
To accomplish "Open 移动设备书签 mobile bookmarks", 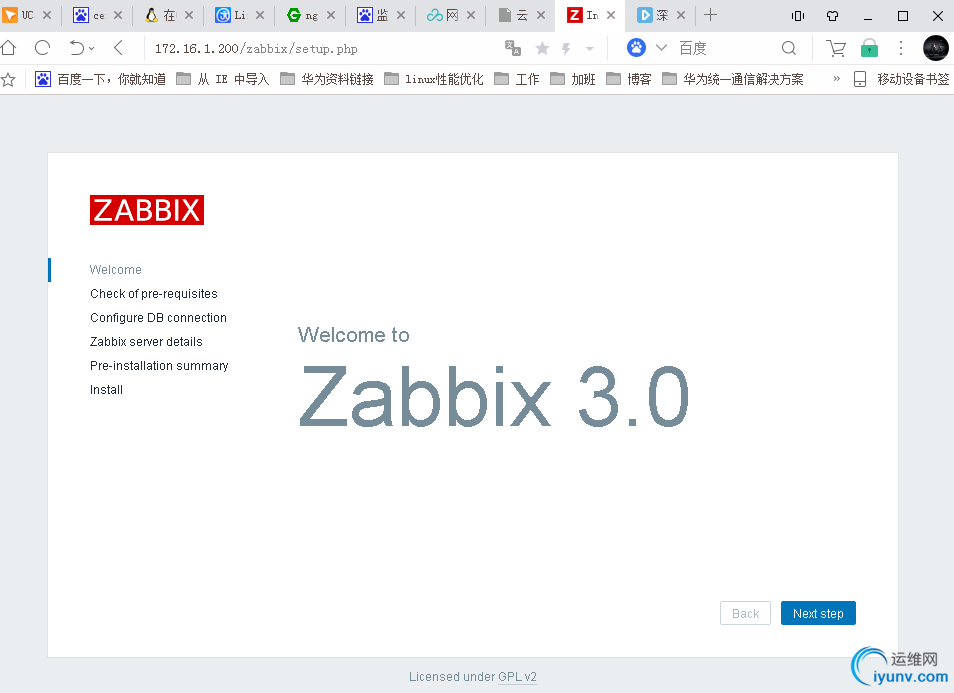I will (902, 79).
